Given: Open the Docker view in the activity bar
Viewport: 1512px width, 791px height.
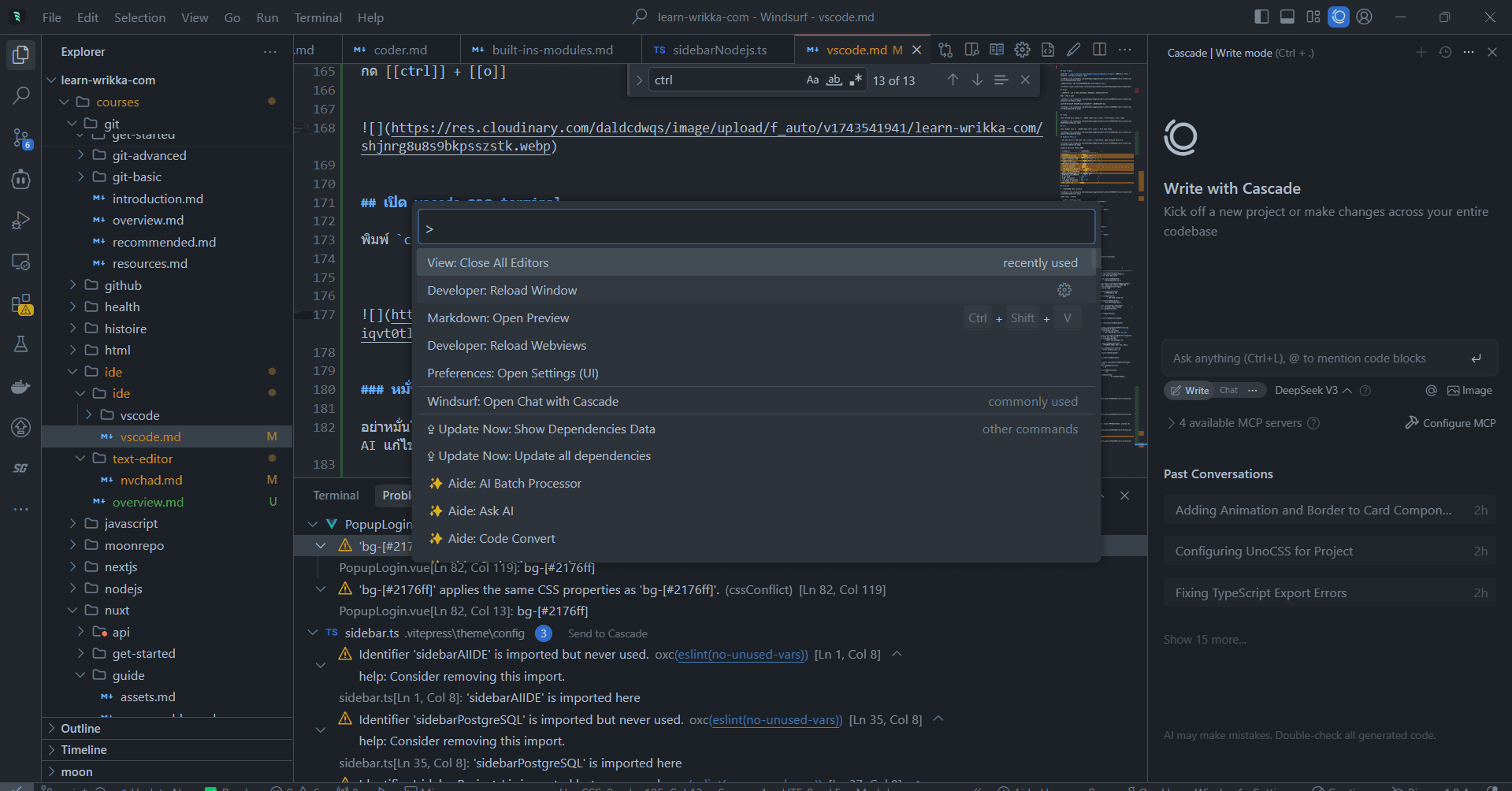Looking at the screenshot, I should tap(21, 386).
